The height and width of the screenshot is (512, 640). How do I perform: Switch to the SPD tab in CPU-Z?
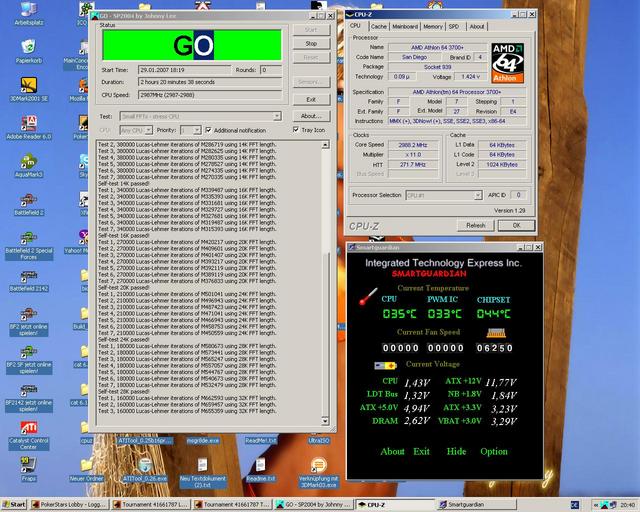point(454,27)
